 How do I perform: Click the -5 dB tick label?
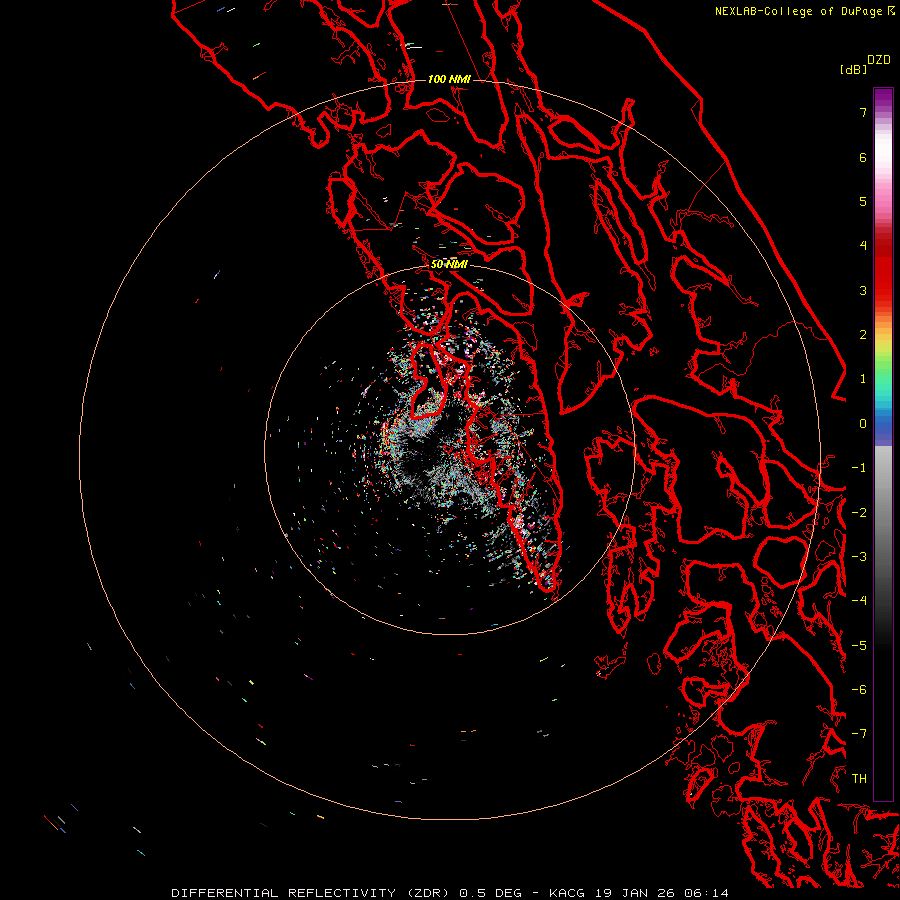(x=859, y=646)
